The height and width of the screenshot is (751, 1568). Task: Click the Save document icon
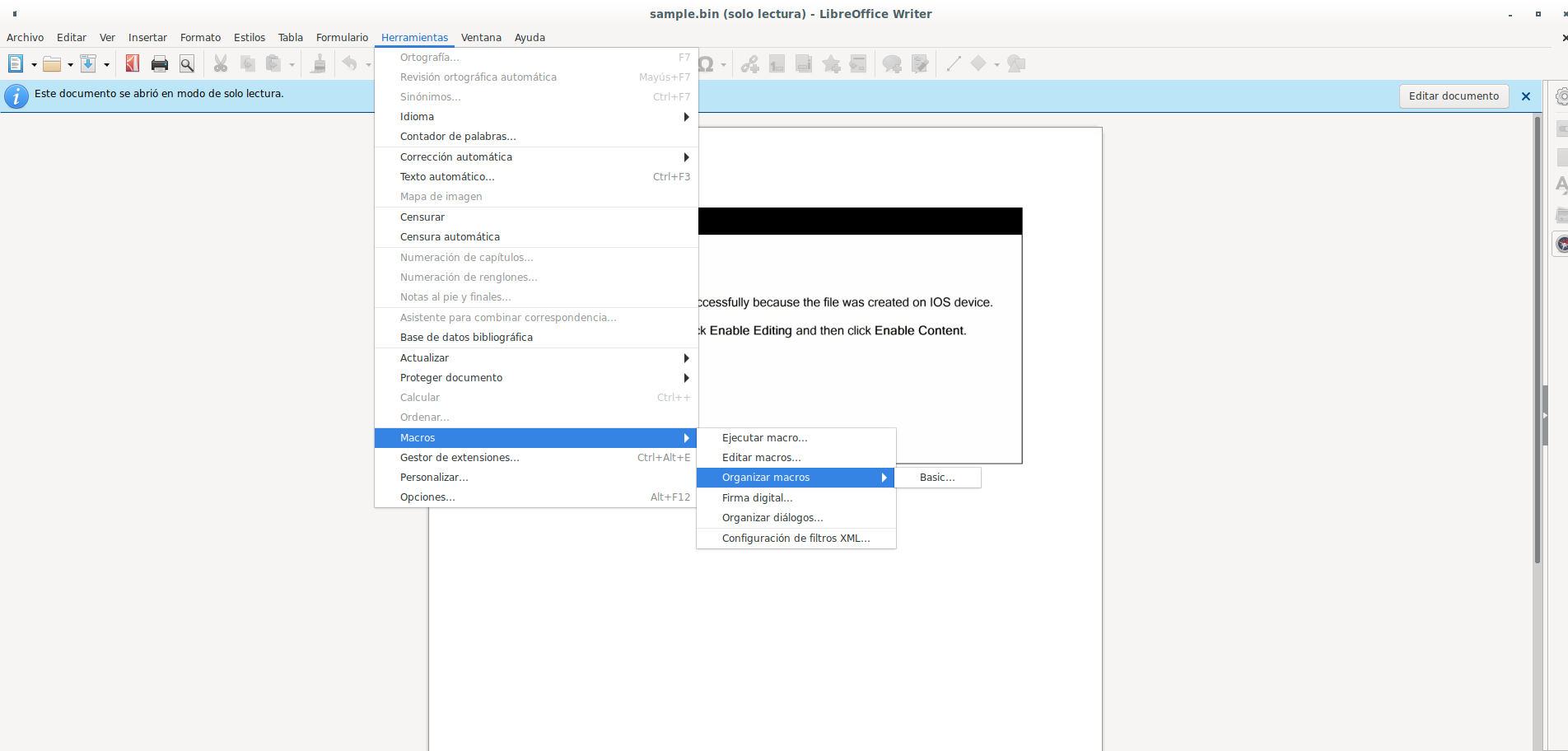[88, 64]
